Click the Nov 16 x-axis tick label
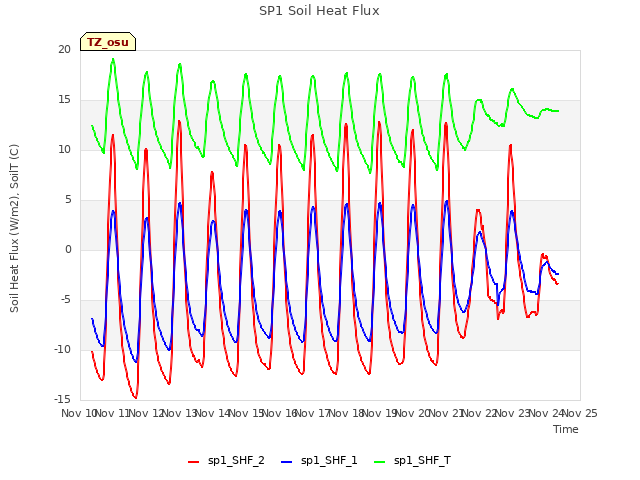Image resolution: width=640 pixels, height=480 pixels. [x=280, y=413]
